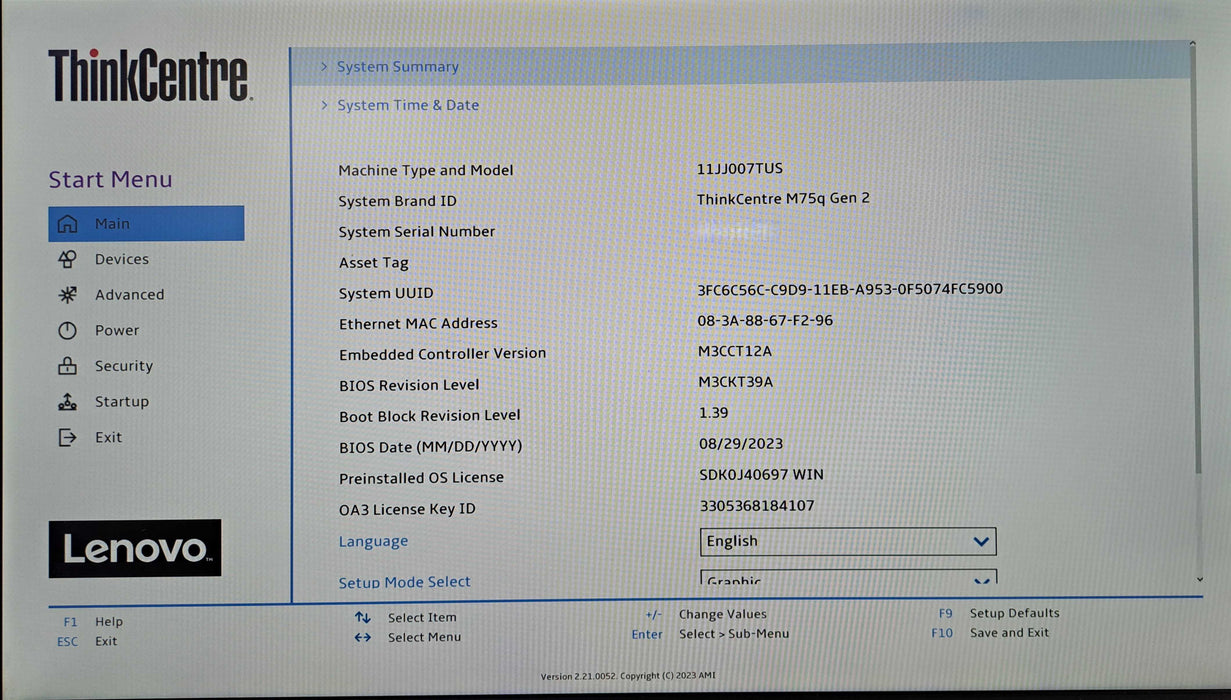1231x700 pixels.
Task: Click the value 11JJ007TUS
Action: pyautogui.click(x=739, y=169)
